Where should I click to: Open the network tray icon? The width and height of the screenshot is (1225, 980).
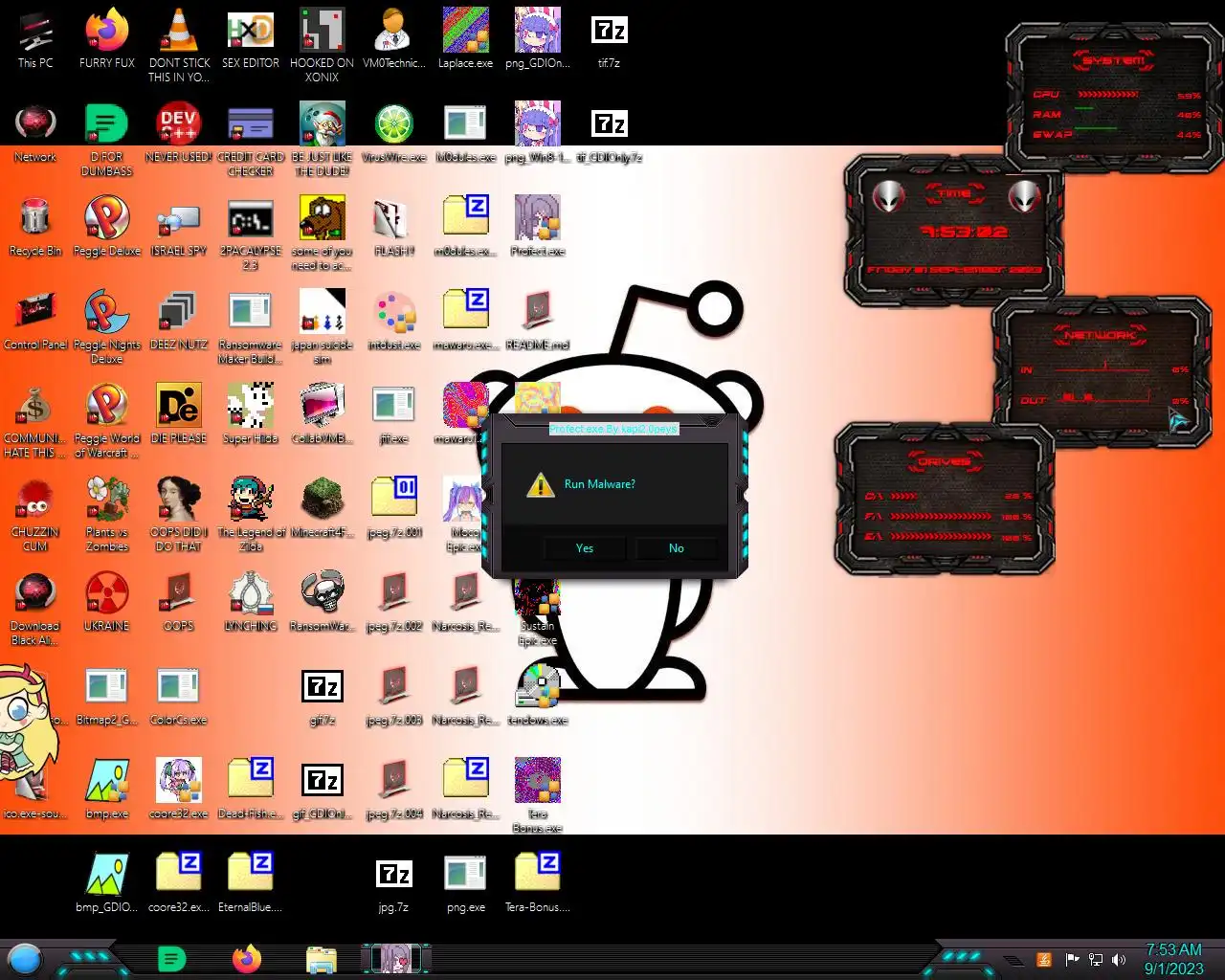1096,960
